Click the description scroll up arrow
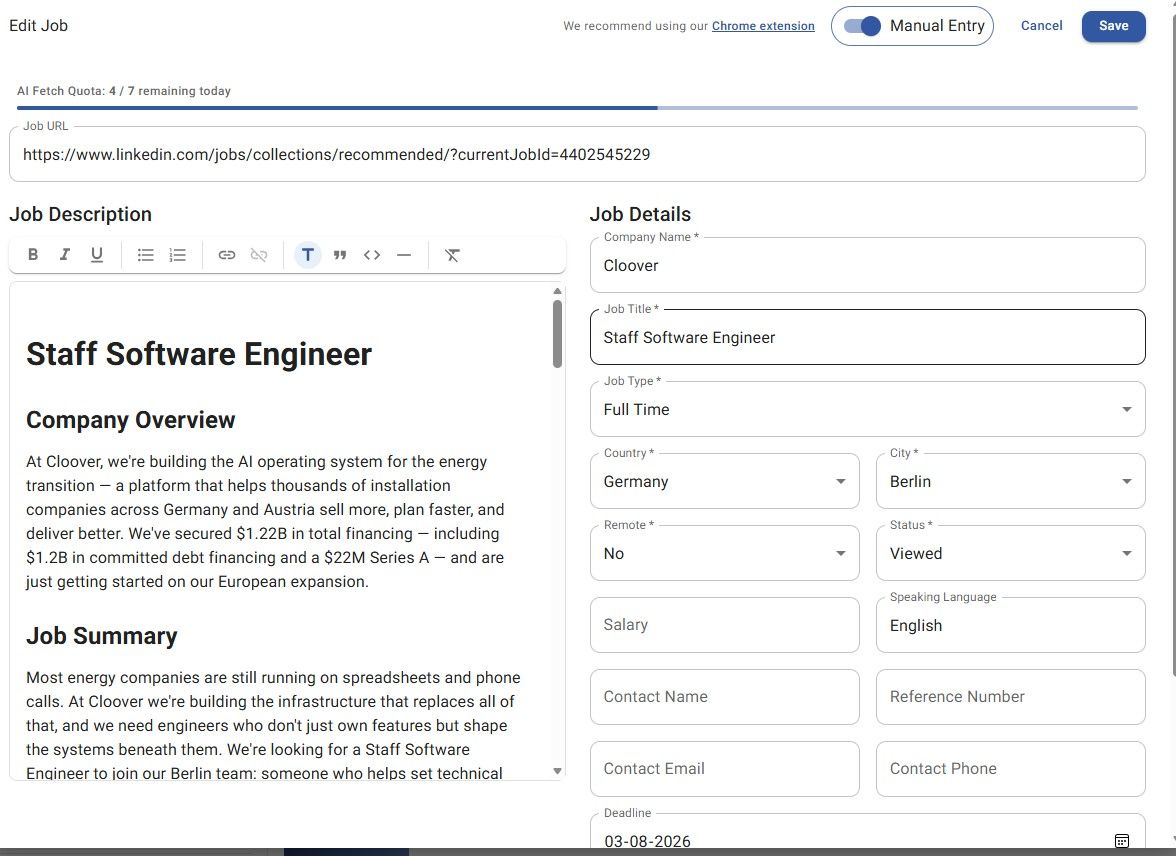 click(557, 291)
